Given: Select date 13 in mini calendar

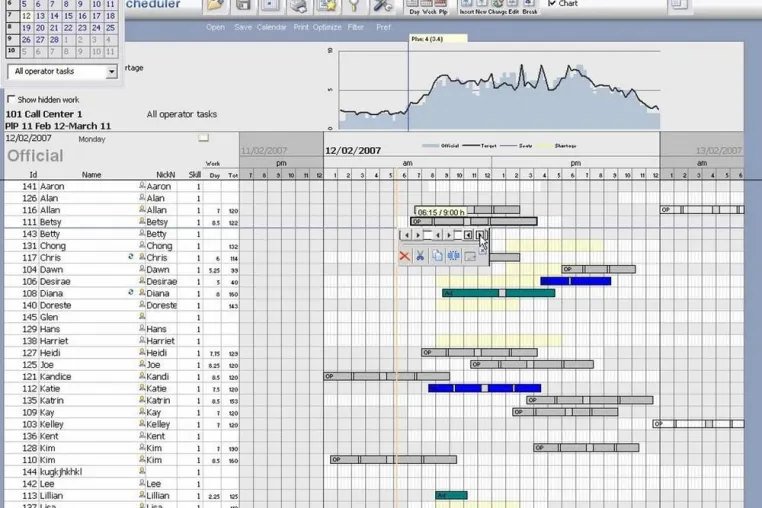Looking at the screenshot, I should coord(40,16).
